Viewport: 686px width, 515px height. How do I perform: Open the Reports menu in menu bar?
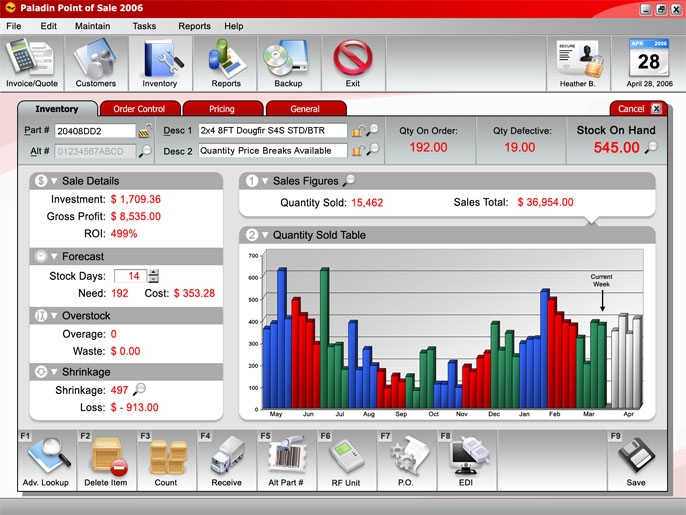pos(194,26)
